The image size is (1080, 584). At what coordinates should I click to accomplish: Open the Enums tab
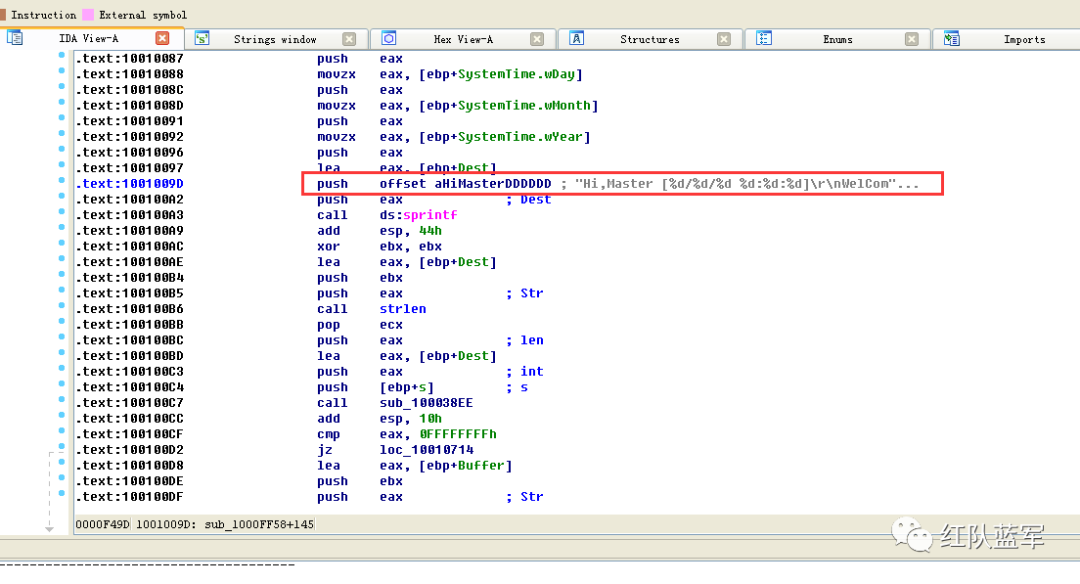(x=838, y=39)
